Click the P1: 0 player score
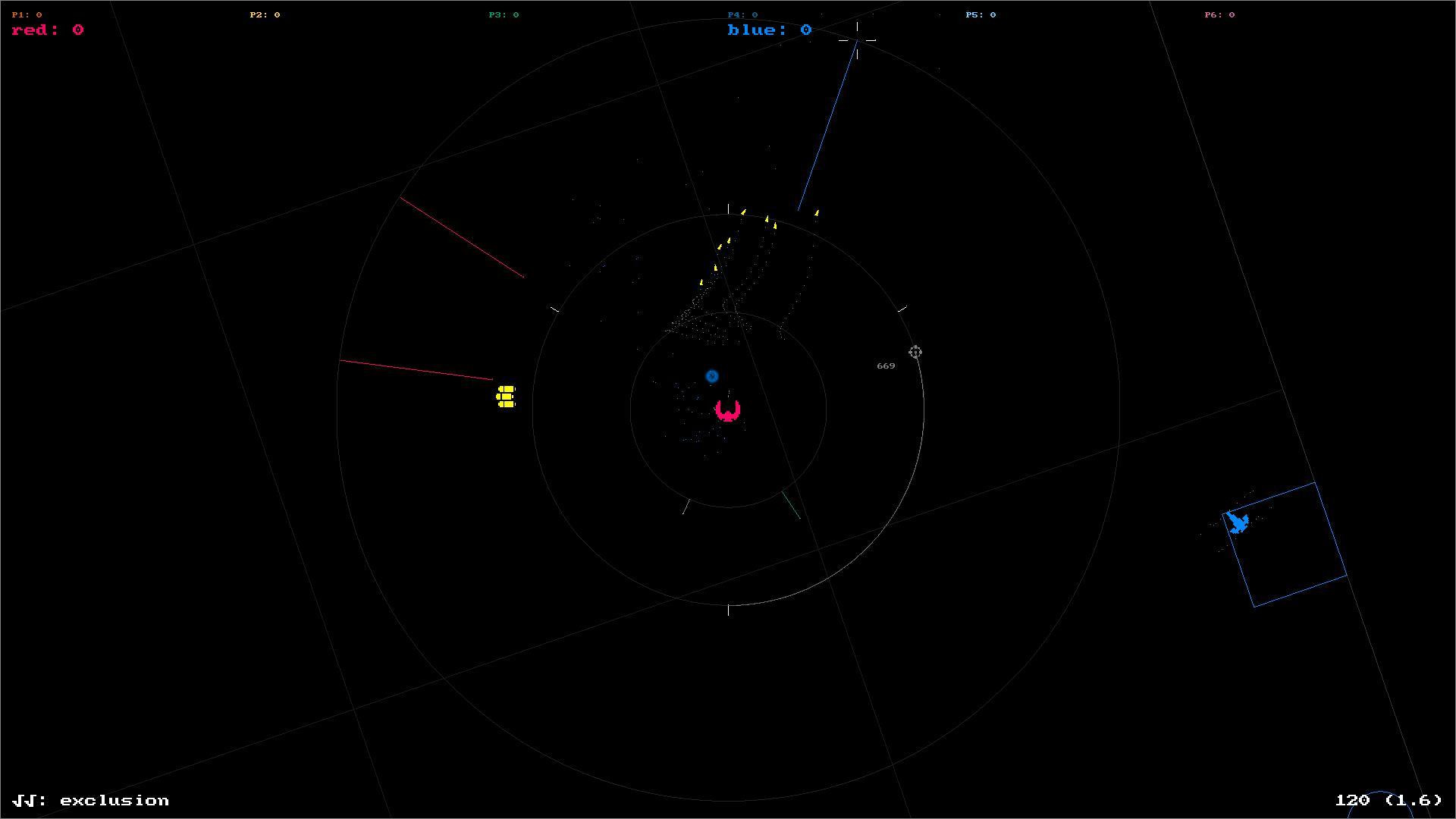The height and width of the screenshot is (819, 1456). (27, 14)
